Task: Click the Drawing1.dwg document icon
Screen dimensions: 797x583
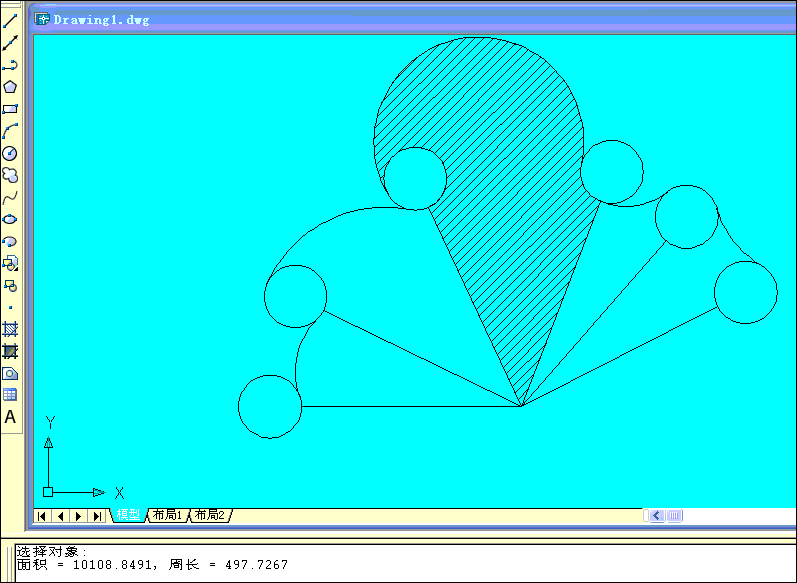Action: tap(42, 19)
